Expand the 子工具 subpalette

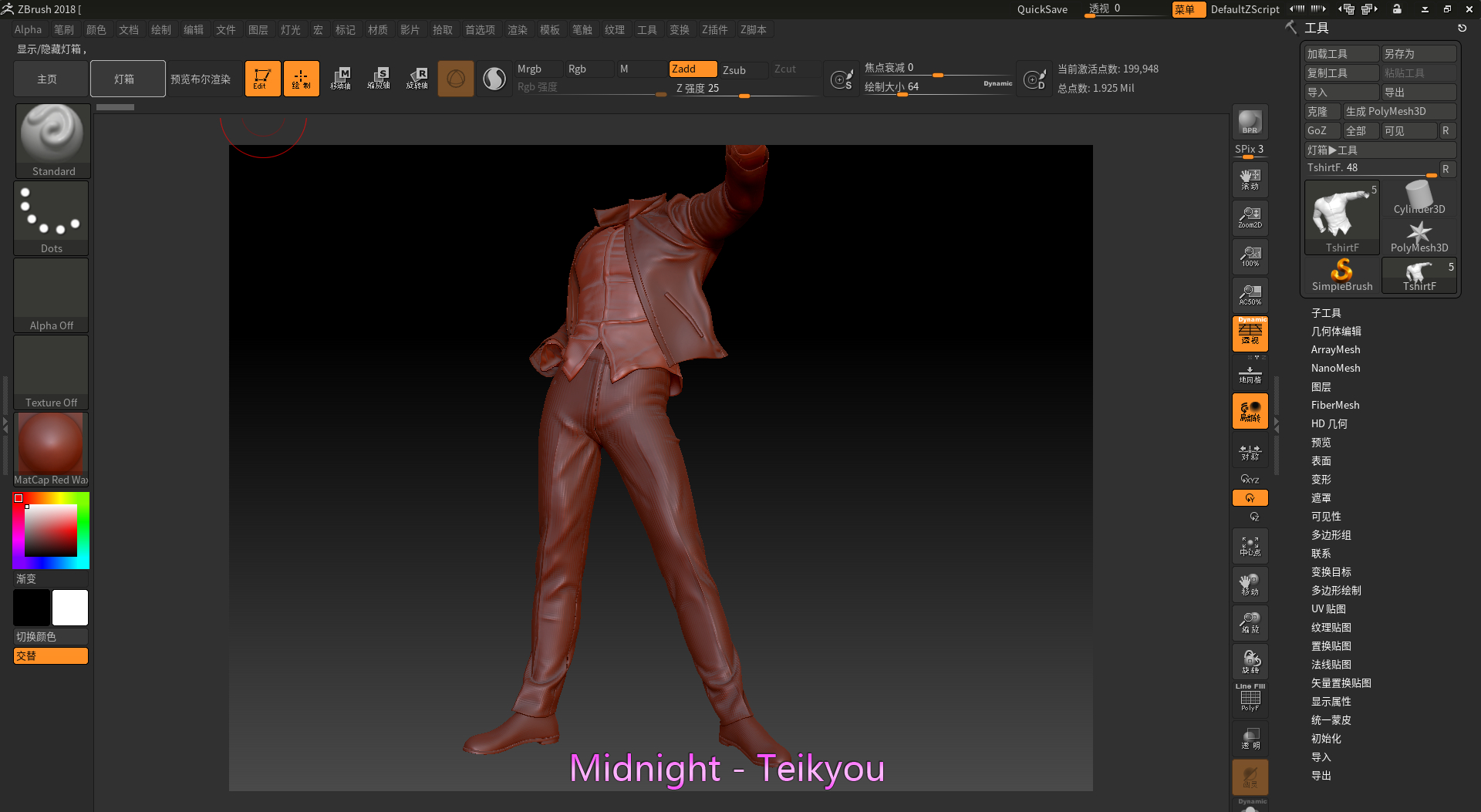(1325, 313)
